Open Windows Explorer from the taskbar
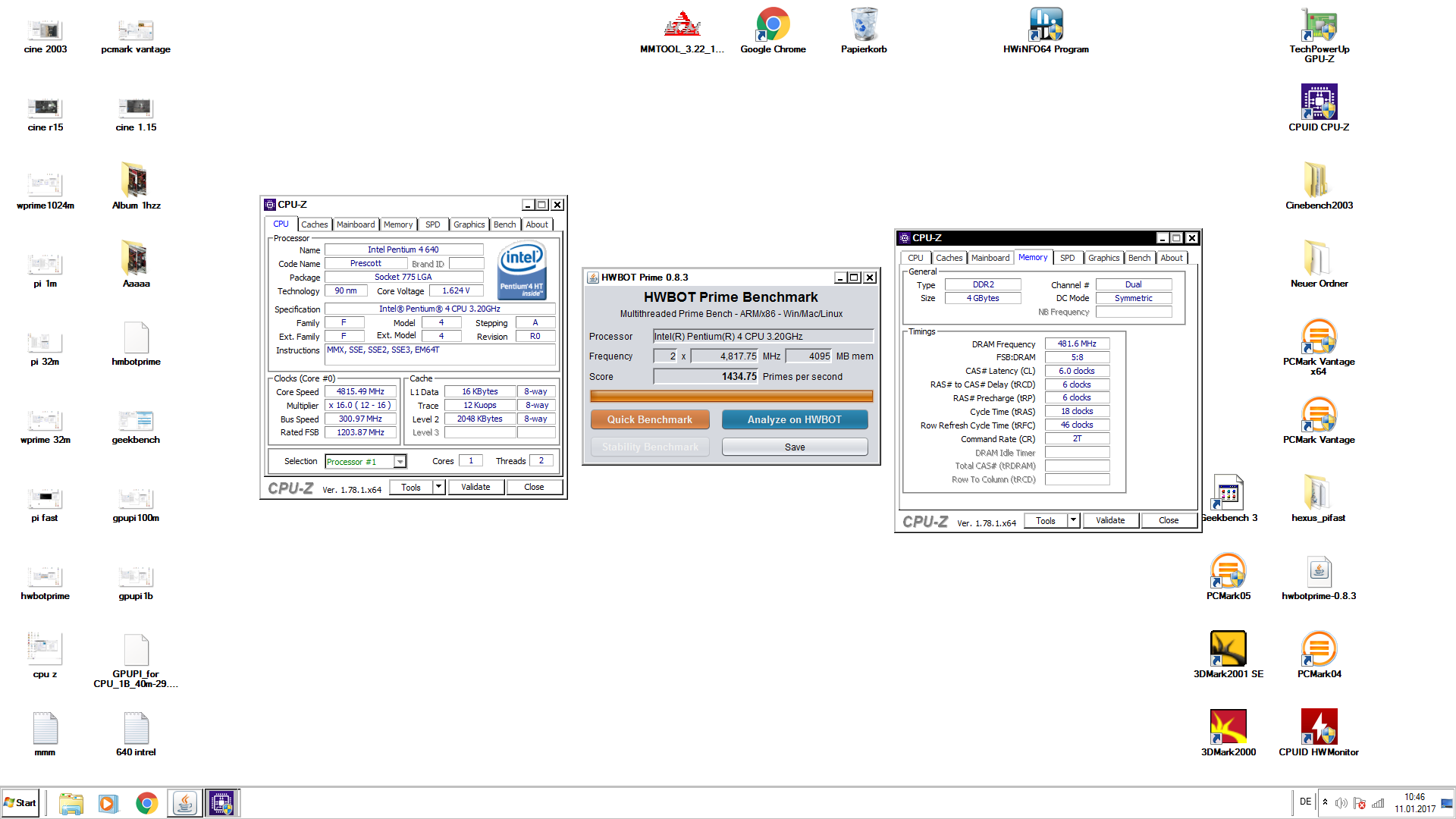The width and height of the screenshot is (1456, 819). click(71, 803)
